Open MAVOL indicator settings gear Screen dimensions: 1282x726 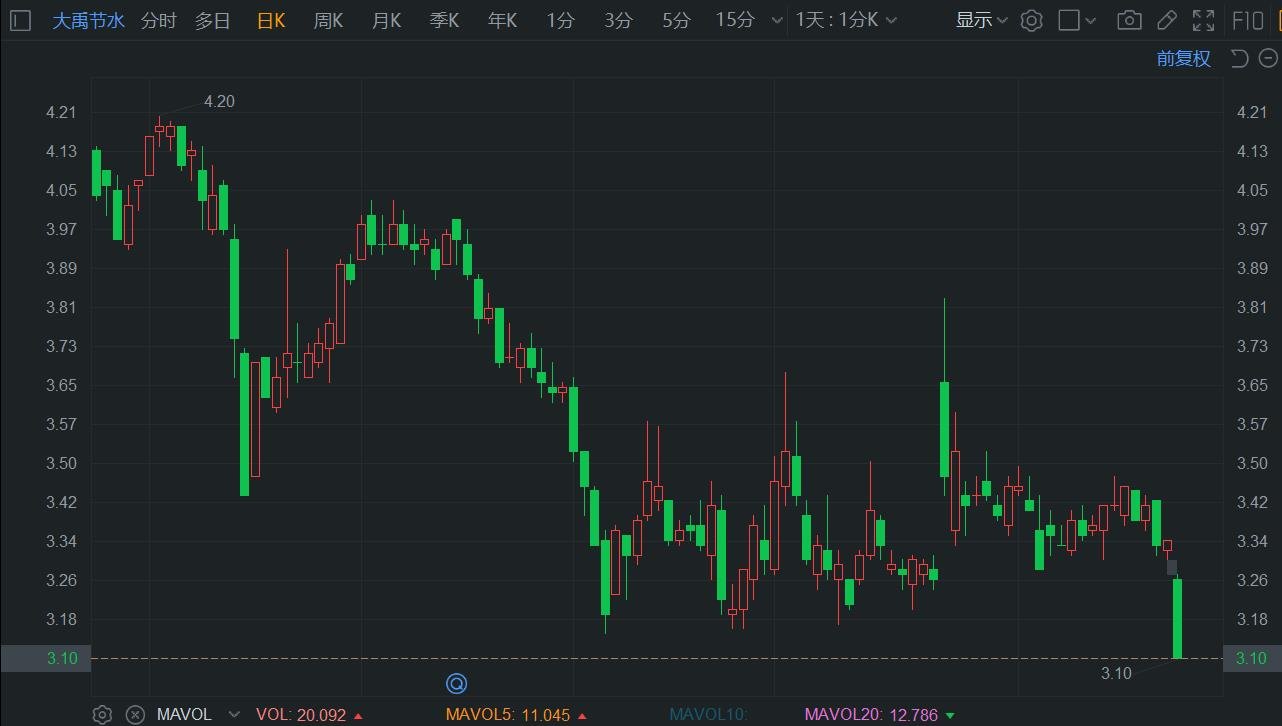point(102,714)
